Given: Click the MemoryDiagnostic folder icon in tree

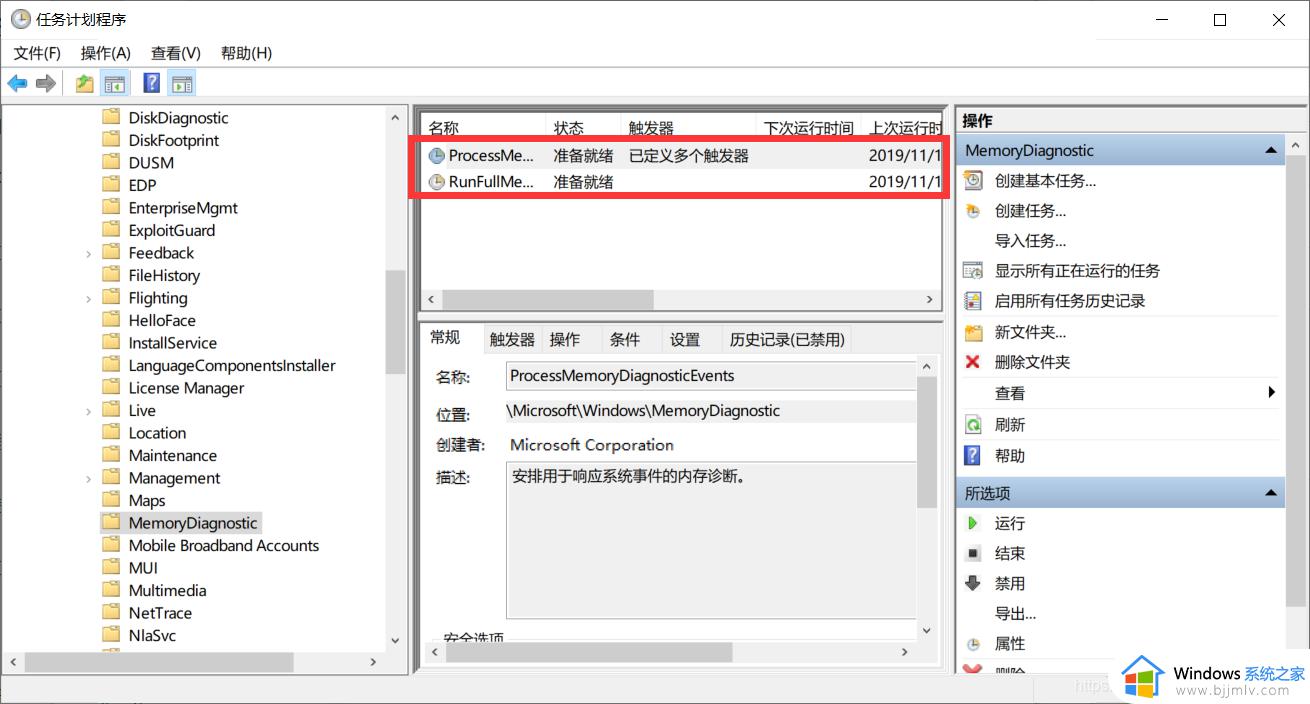Looking at the screenshot, I should tap(111, 523).
